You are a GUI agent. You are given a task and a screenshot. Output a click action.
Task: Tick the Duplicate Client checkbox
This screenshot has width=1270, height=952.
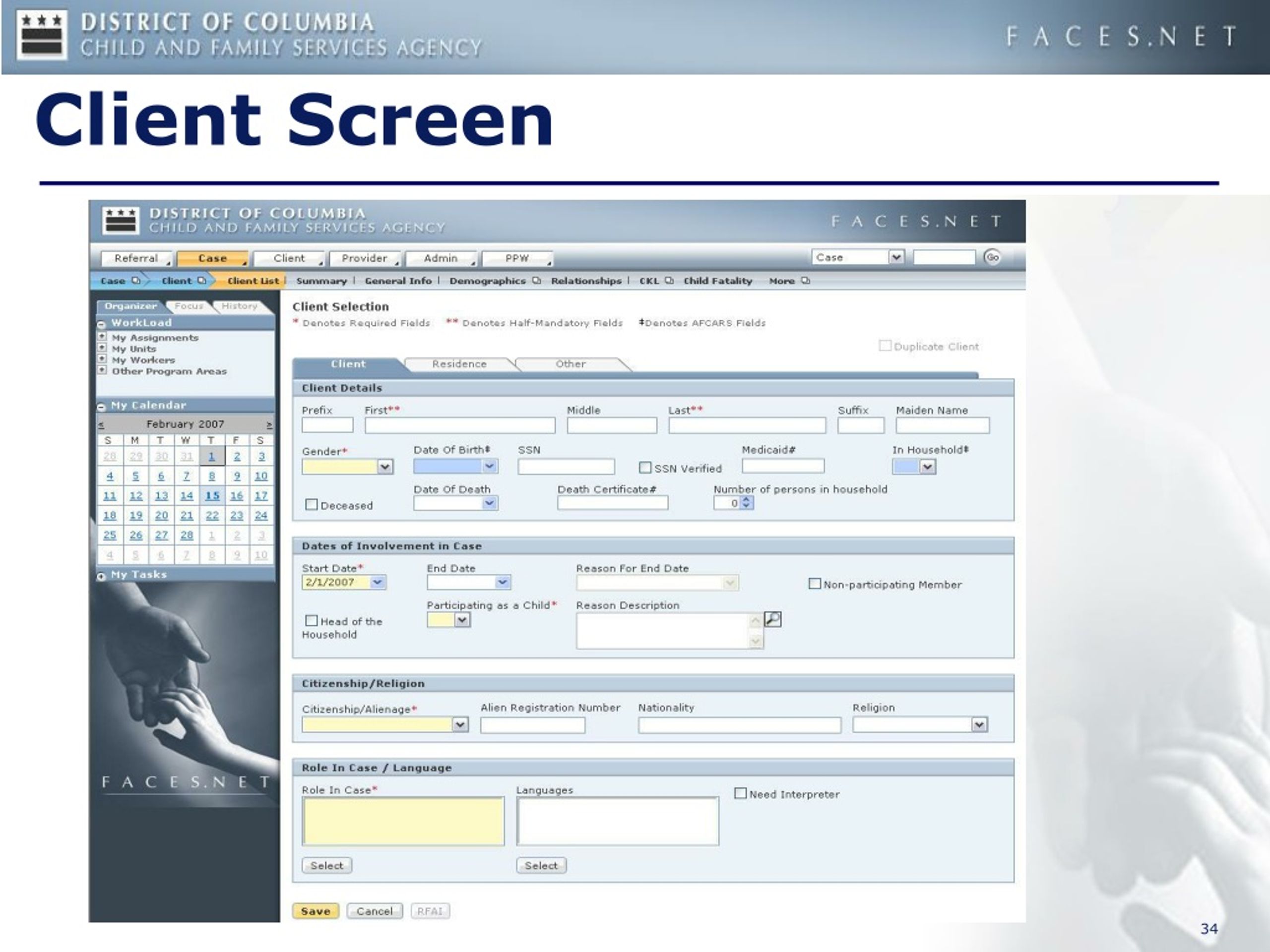click(x=885, y=346)
